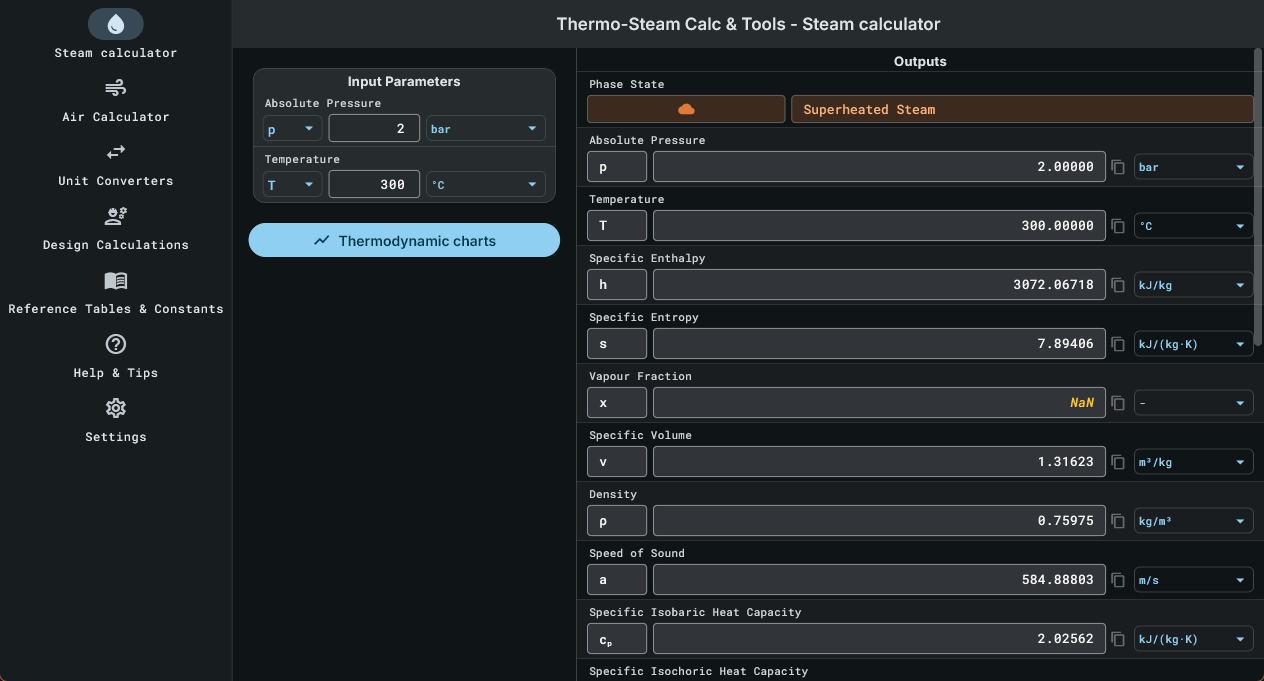
Task: Change the Specific Enthalpy kJ/kg unit dropdown
Action: point(1193,285)
